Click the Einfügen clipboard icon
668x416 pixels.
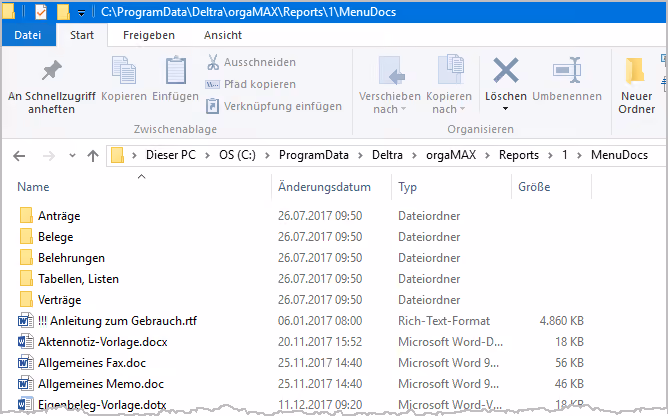[176, 70]
